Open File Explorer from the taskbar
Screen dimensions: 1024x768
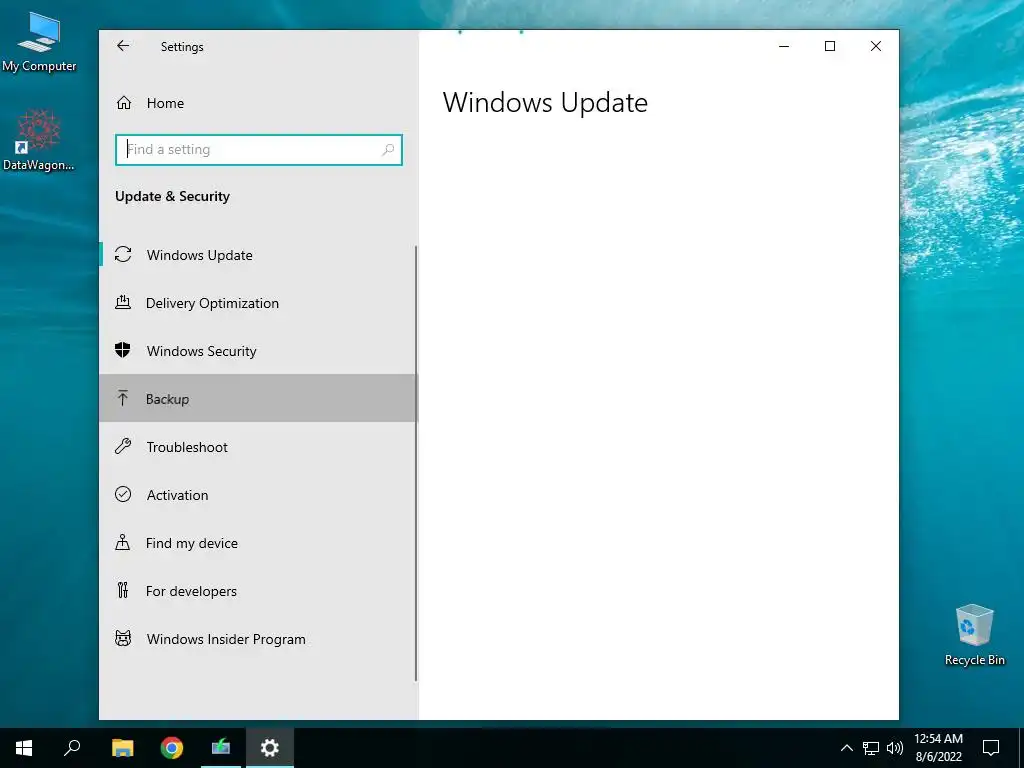coord(122,748)
